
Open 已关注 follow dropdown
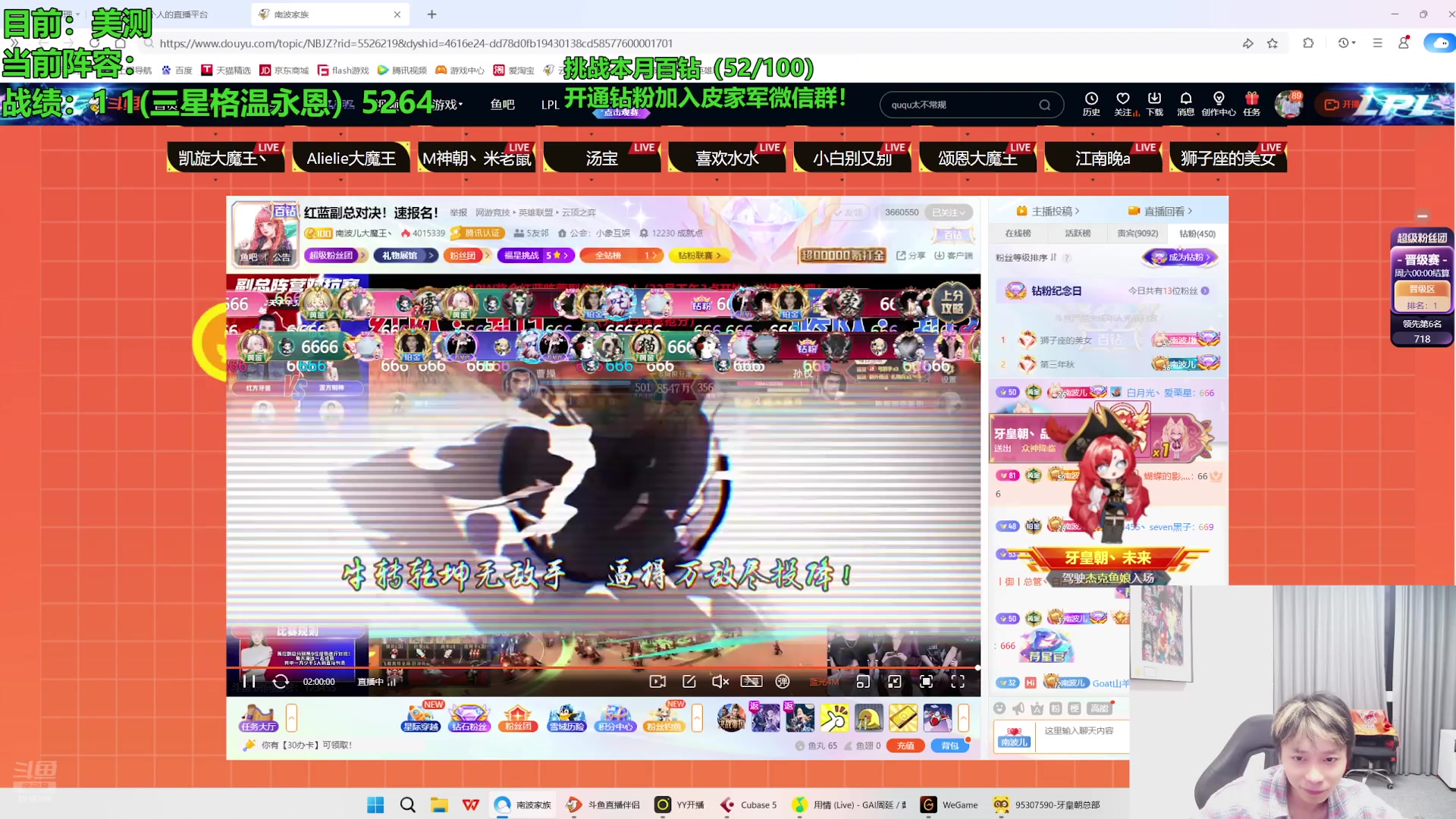pos(948,212)
